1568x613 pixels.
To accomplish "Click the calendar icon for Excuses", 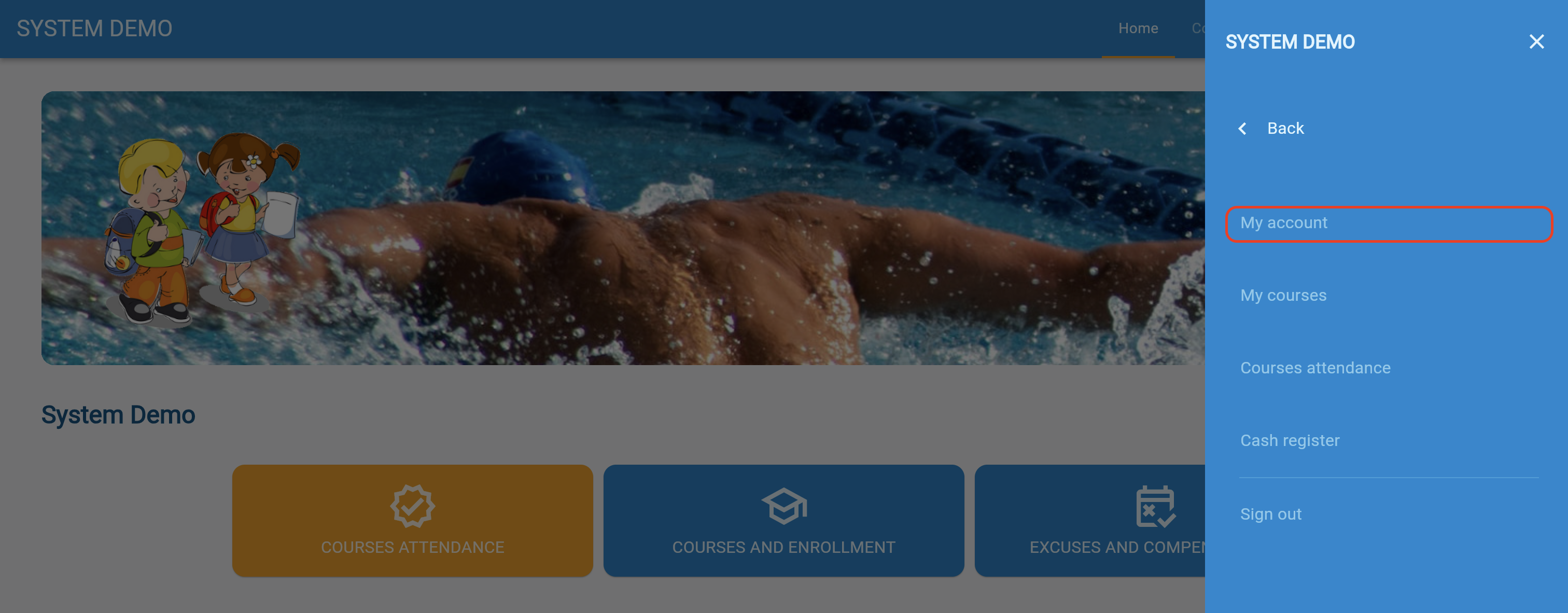I will click(x=1155, y=506).
